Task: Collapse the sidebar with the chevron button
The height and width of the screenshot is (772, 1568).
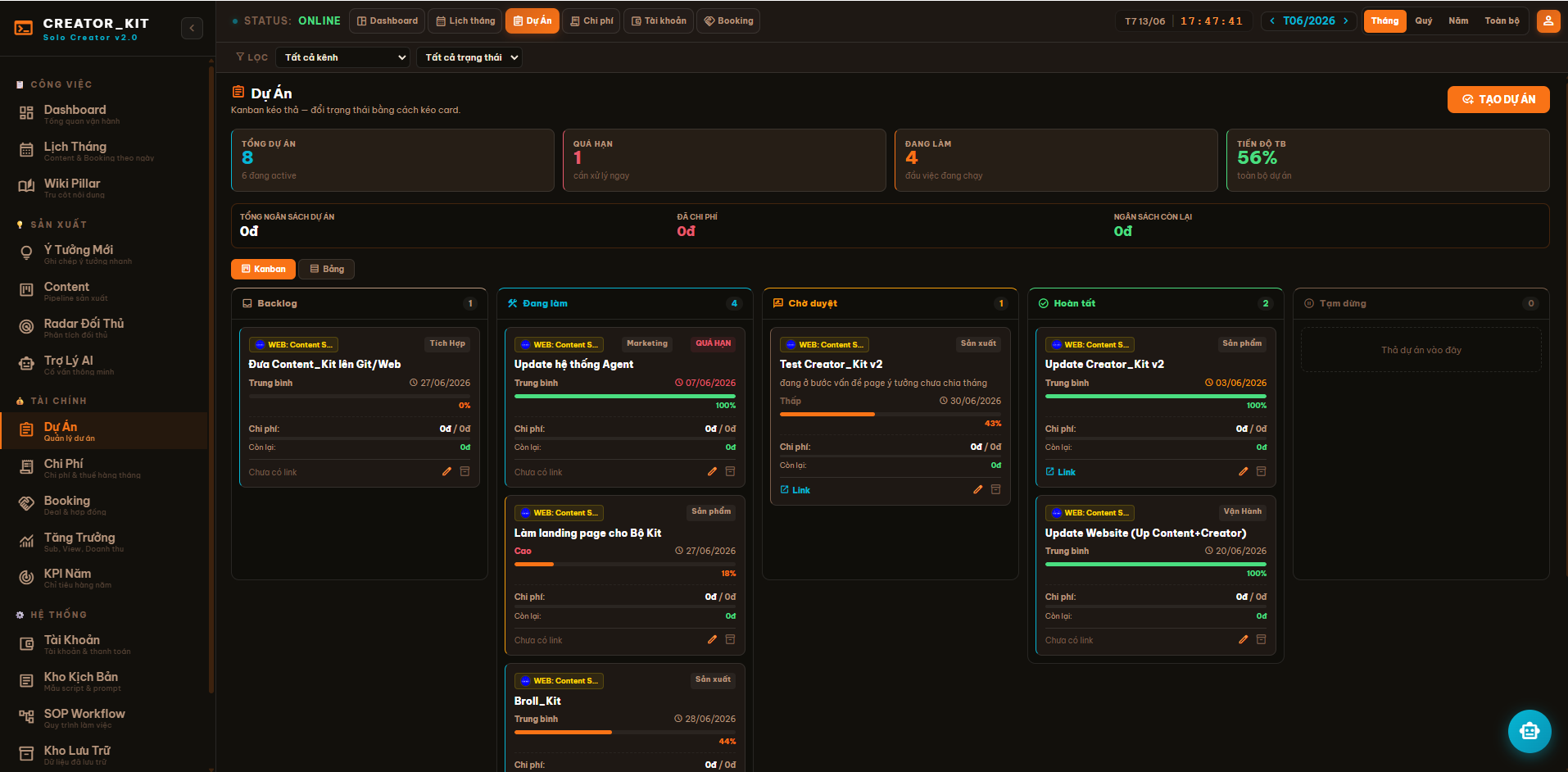Action: coord(192,29)
